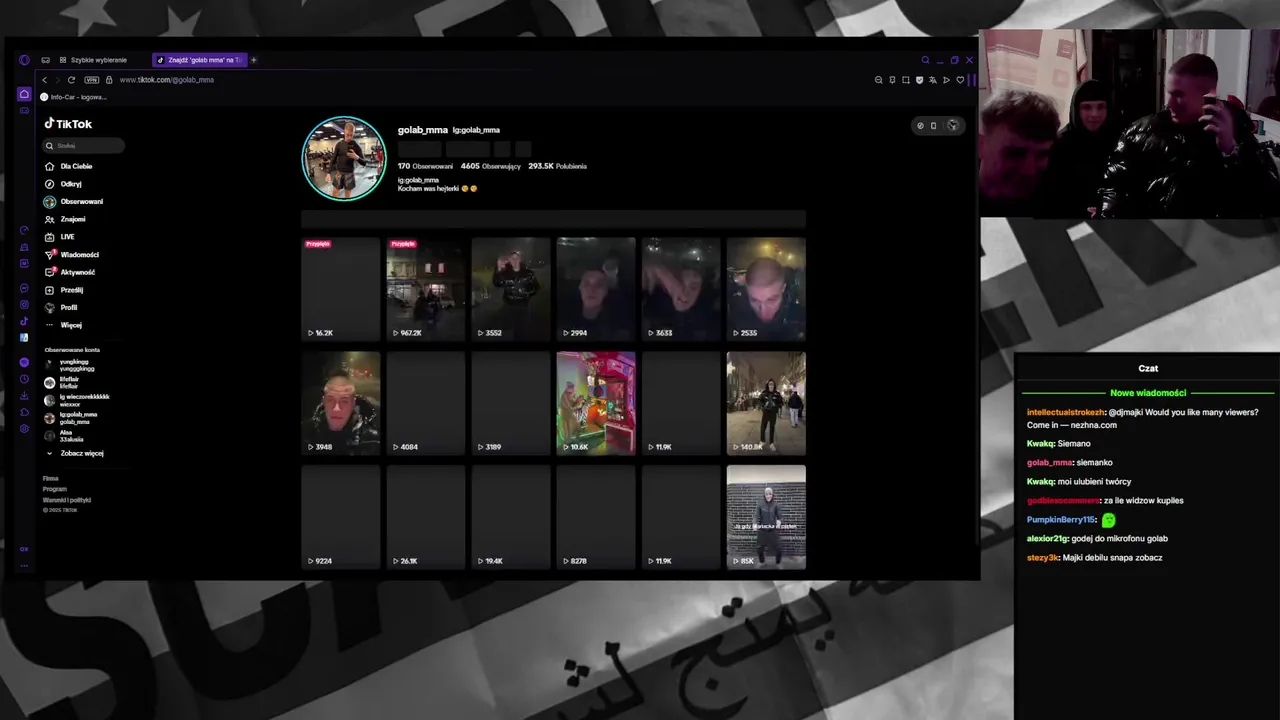Select the Znajdź 'golab mma' TikTok tab

200,60
